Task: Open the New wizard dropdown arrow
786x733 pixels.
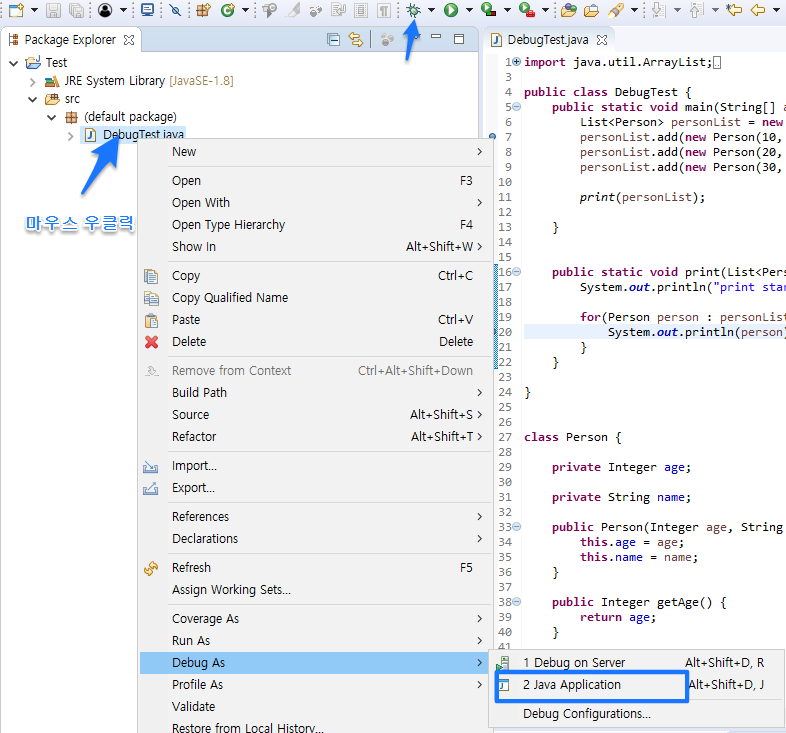Action: (35, 10)
